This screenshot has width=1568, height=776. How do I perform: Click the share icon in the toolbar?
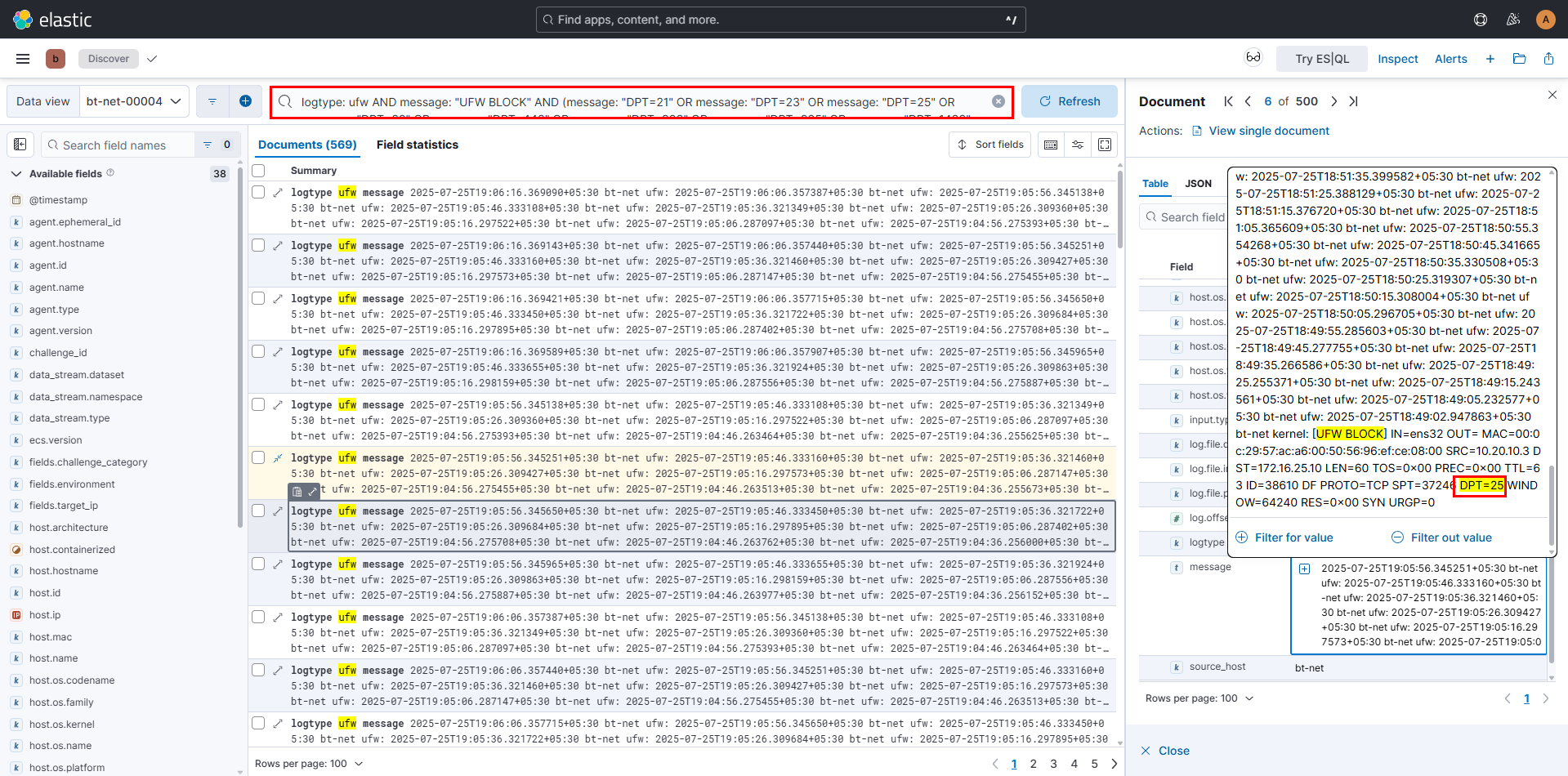click(1548, 59)
